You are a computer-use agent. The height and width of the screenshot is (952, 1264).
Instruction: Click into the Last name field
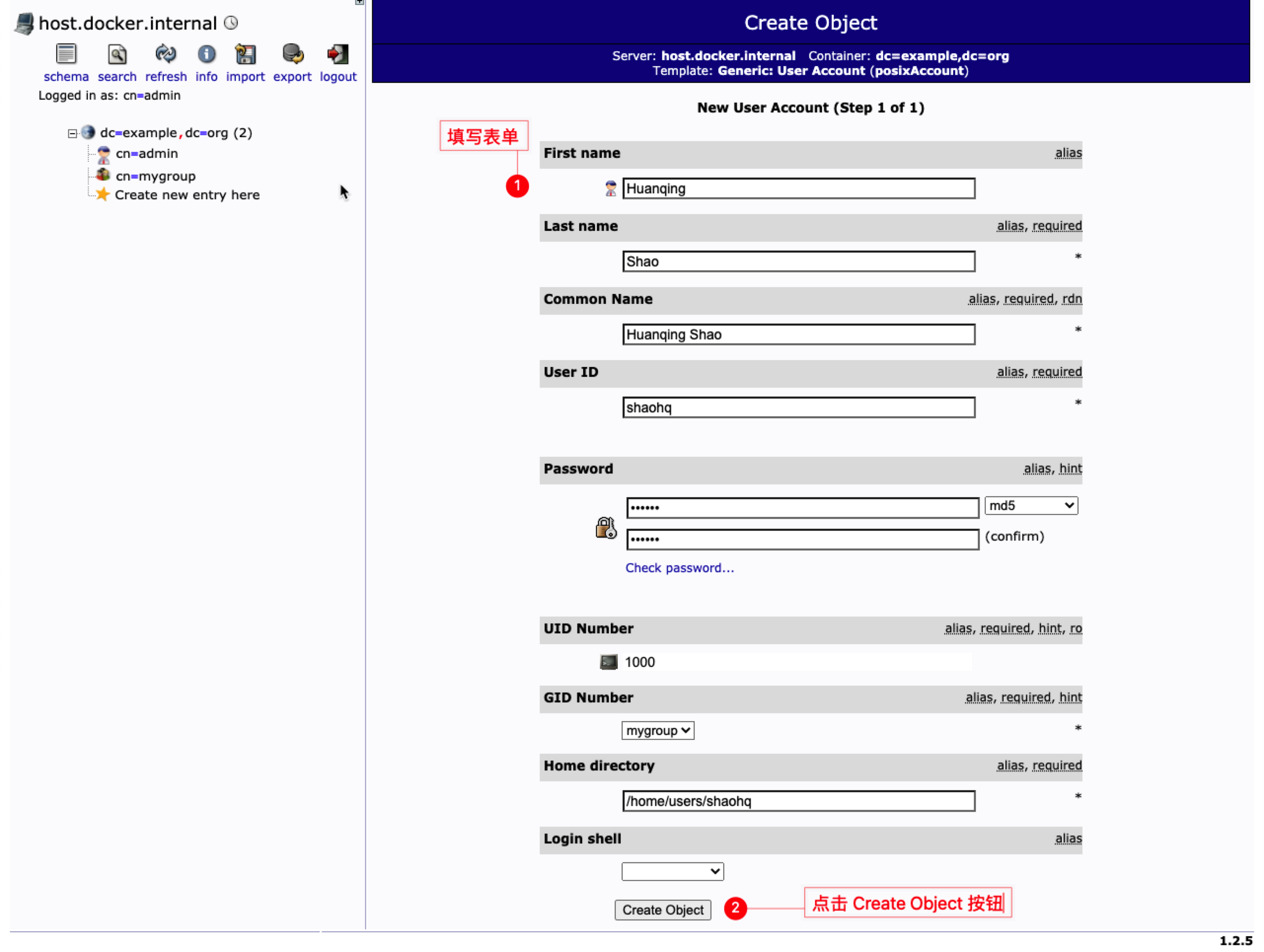pos(799,262)
